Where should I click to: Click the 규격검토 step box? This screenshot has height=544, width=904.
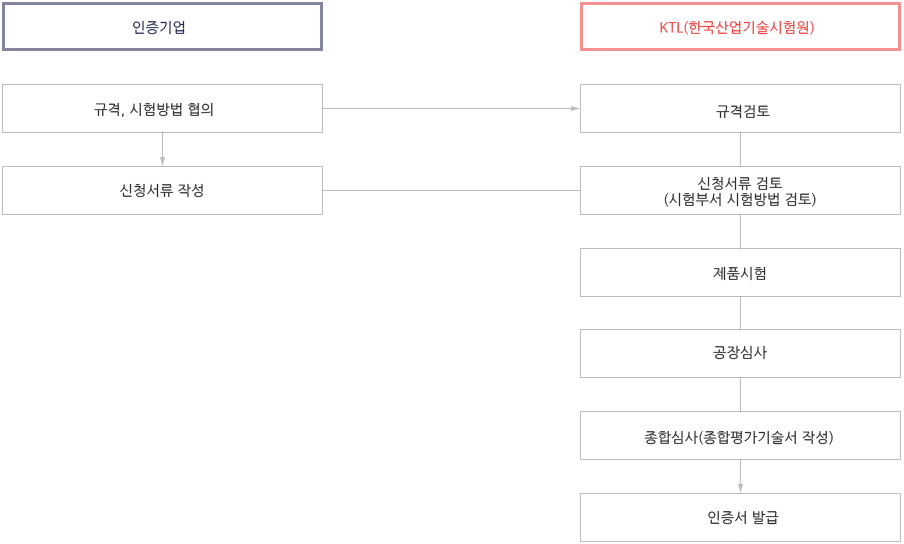pyautogui.click(x=740, y=108)
